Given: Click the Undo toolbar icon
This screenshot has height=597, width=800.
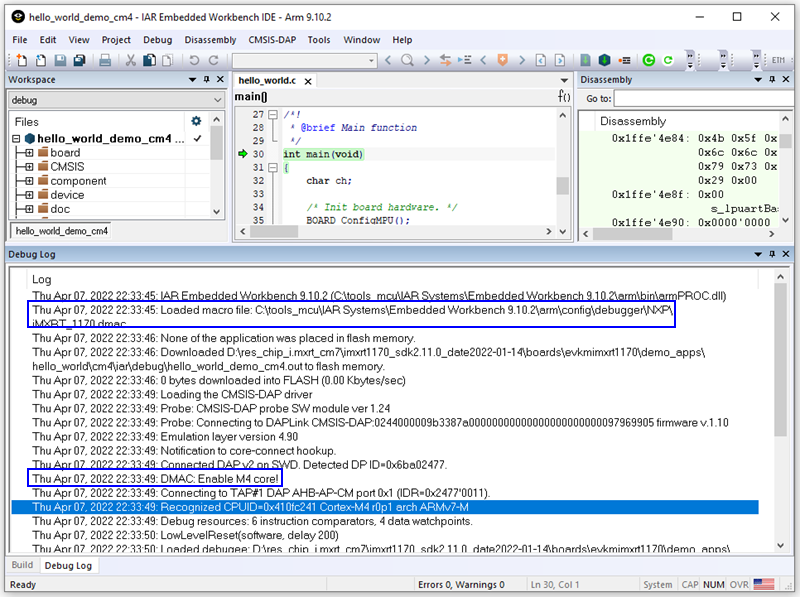Looking at the screenshot, I should 194,60.
